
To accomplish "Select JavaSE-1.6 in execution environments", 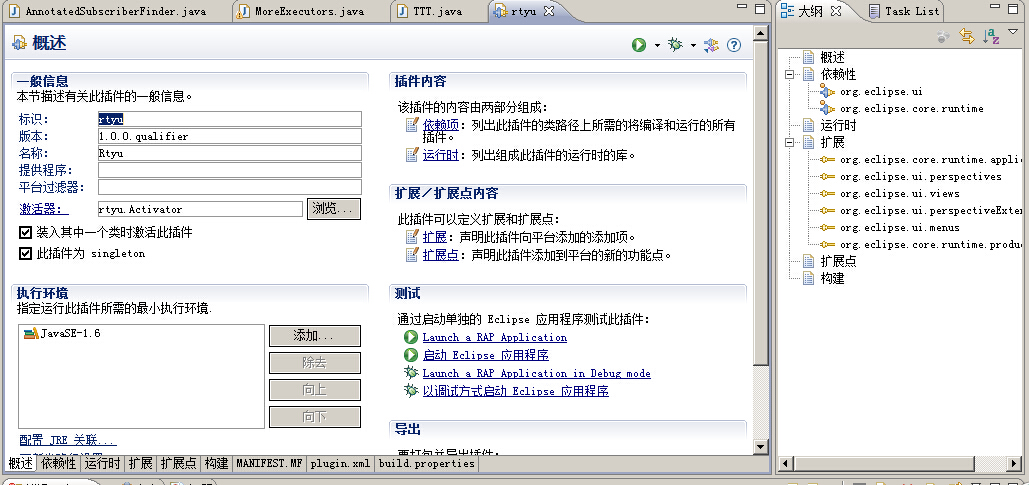I will tap(62, 333).
